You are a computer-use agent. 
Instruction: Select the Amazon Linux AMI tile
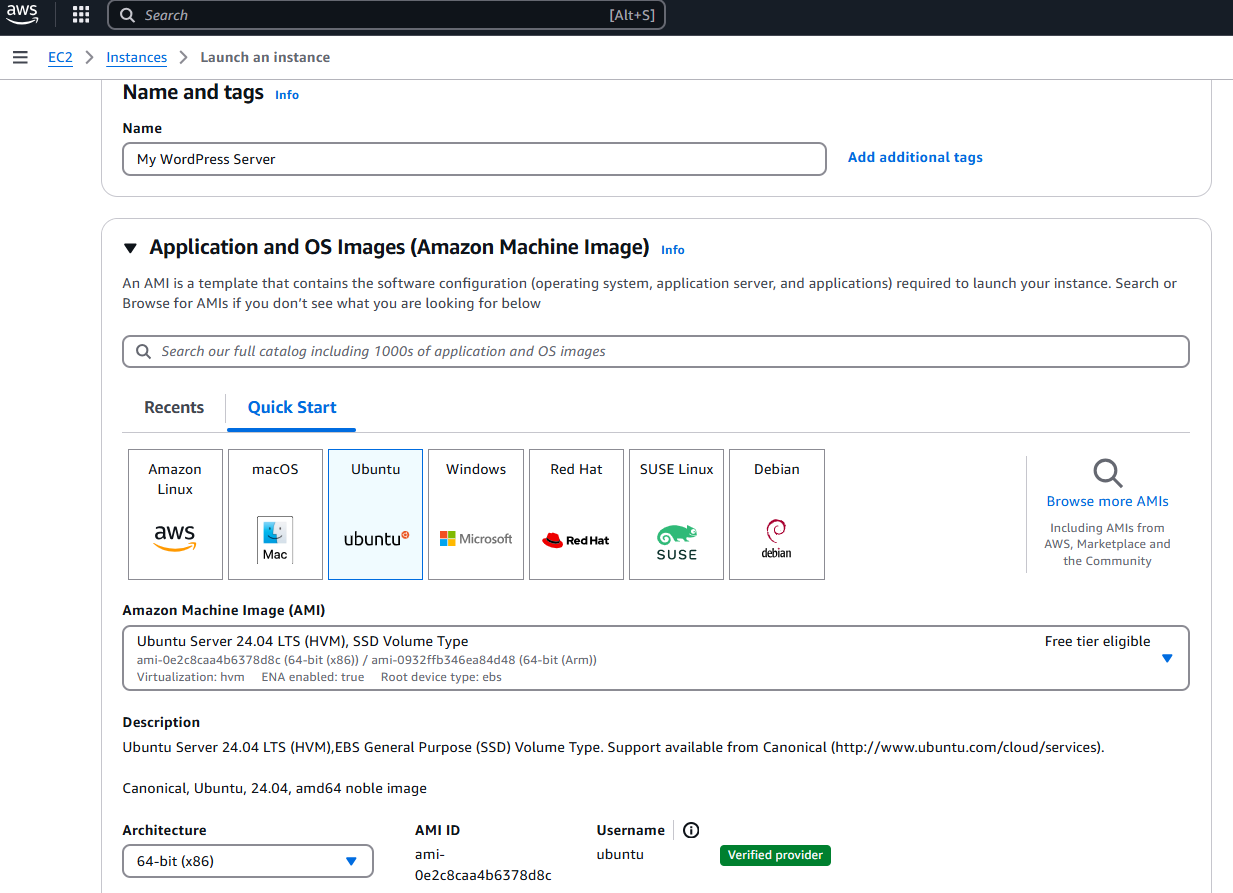point(175,514)
